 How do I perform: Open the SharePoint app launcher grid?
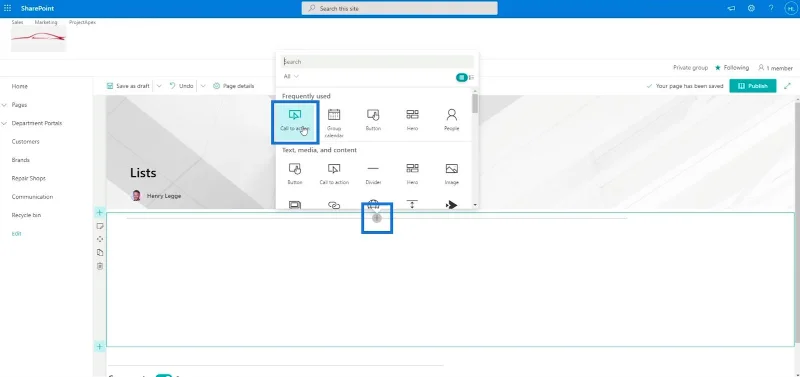(x=7, y=8)
